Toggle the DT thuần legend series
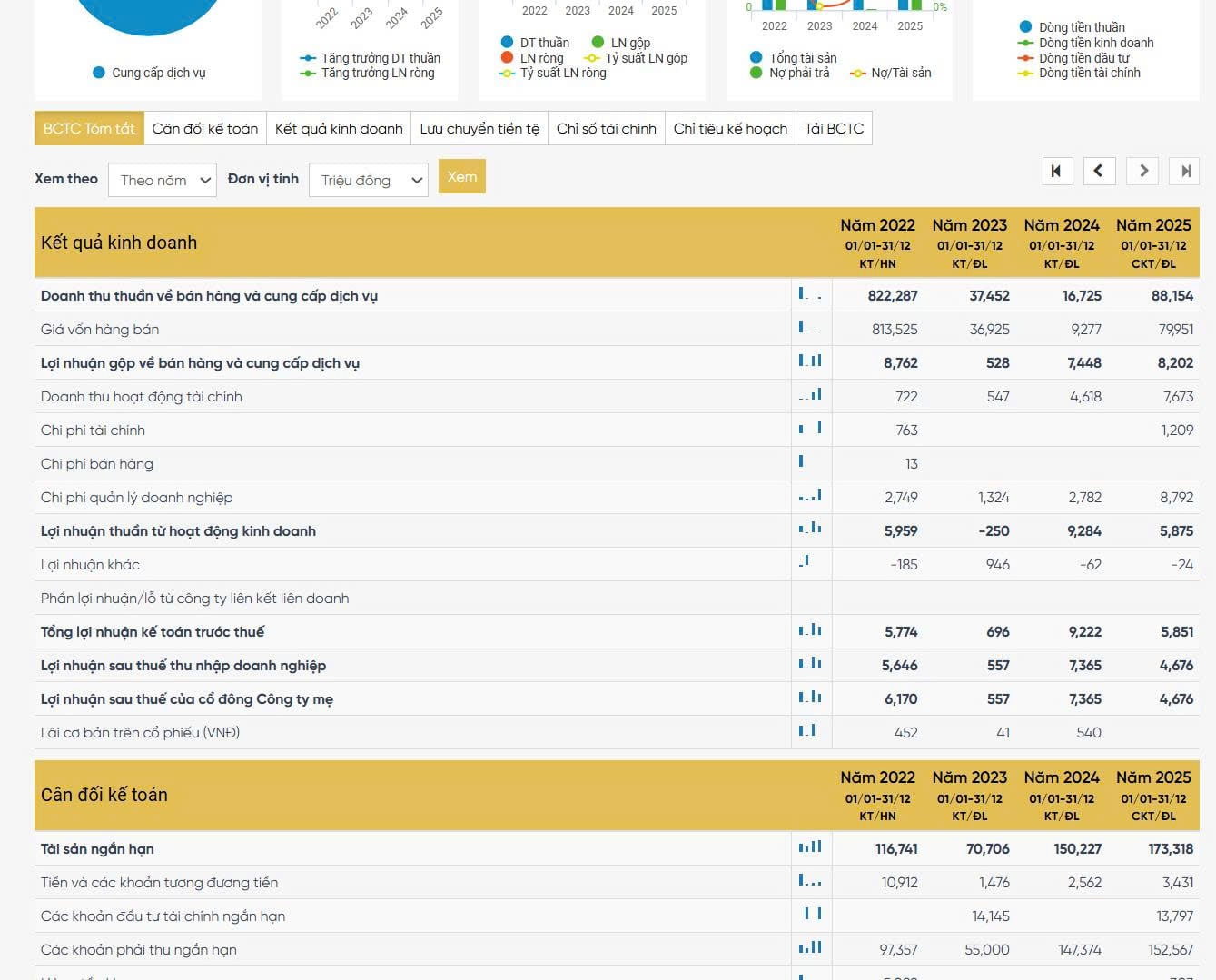1216x980 pixels. (535, 43)
